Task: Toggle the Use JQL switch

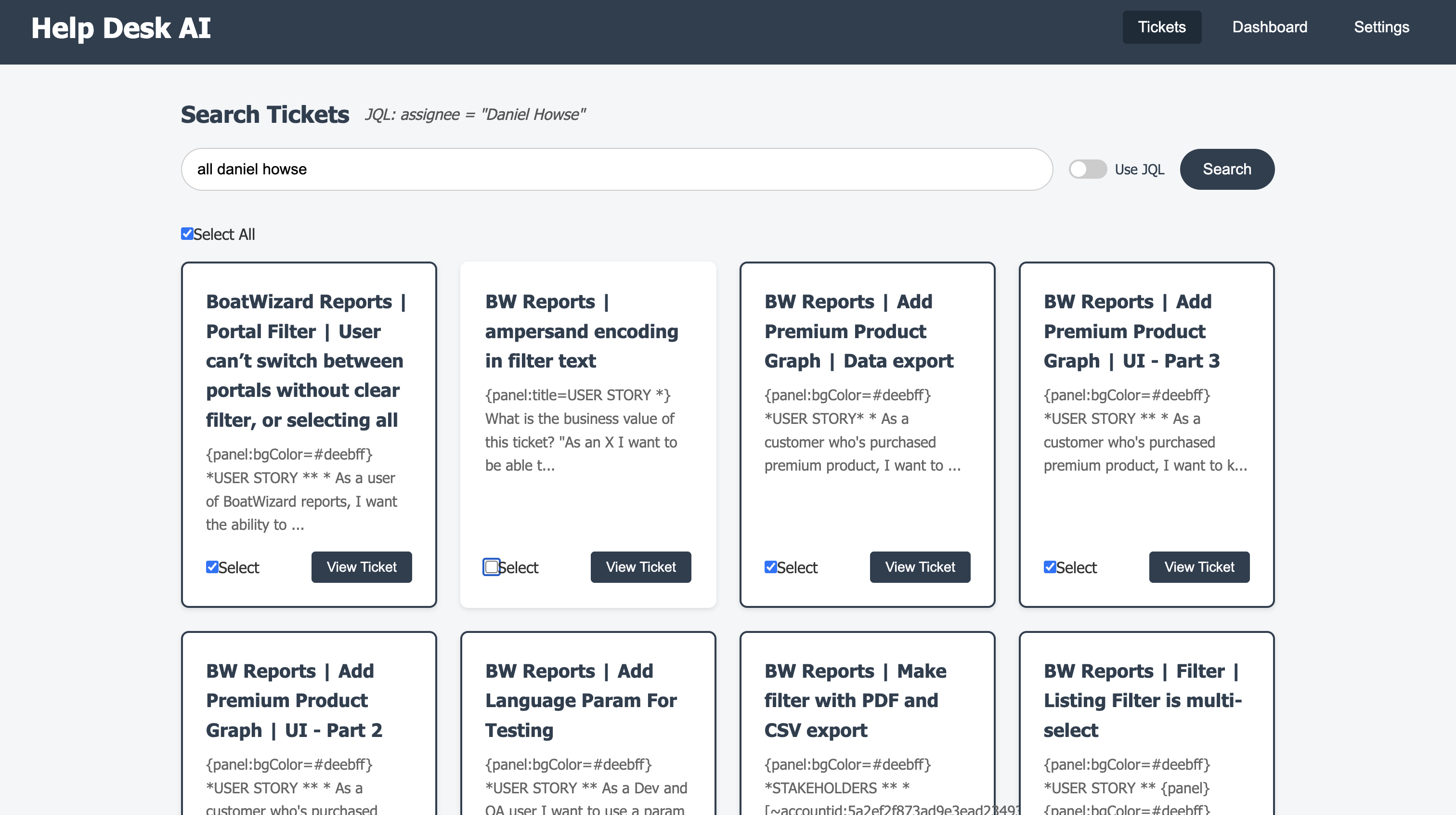Action: [1087, 169]
